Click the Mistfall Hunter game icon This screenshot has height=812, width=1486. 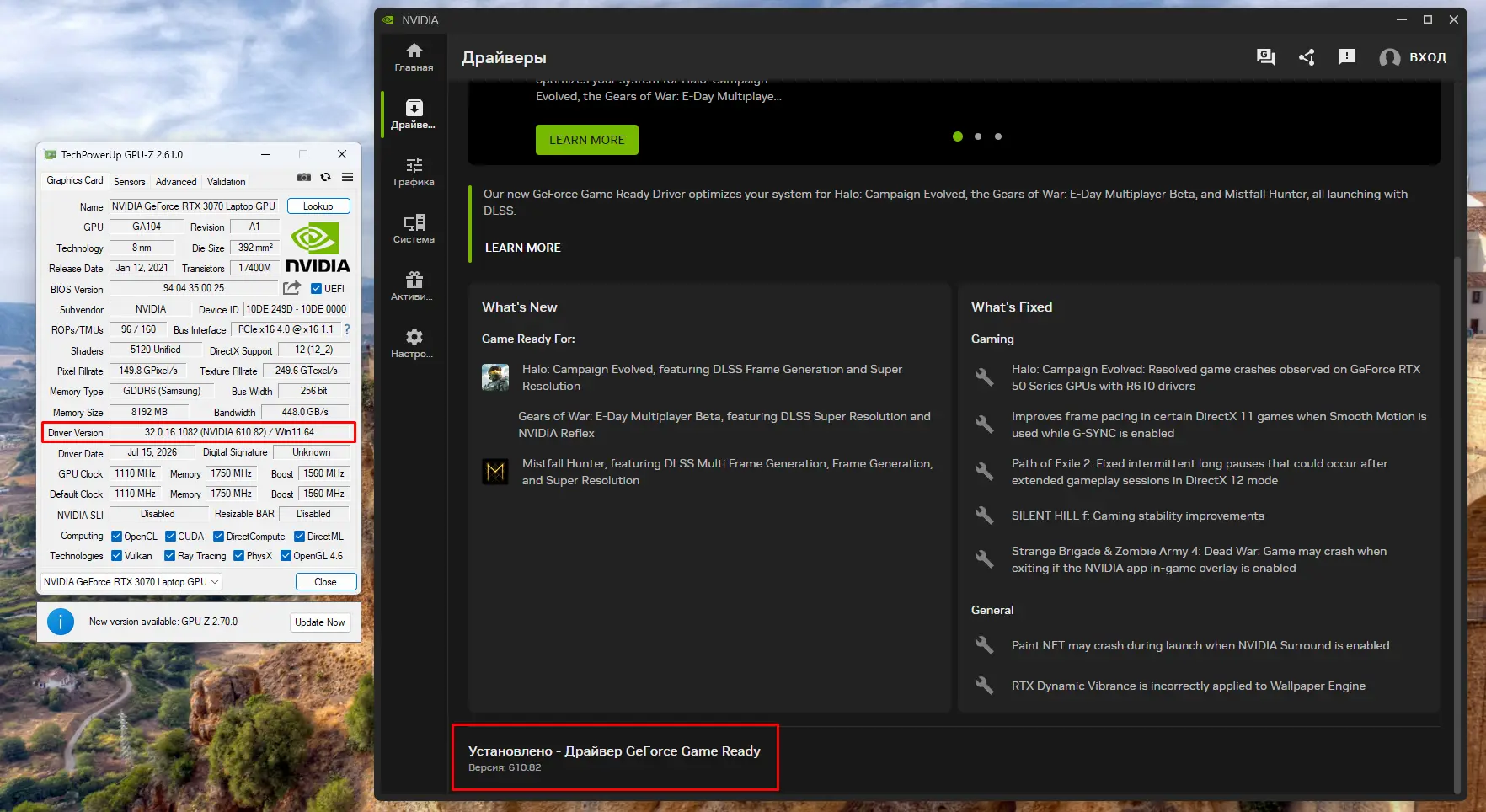coord(495,472)
